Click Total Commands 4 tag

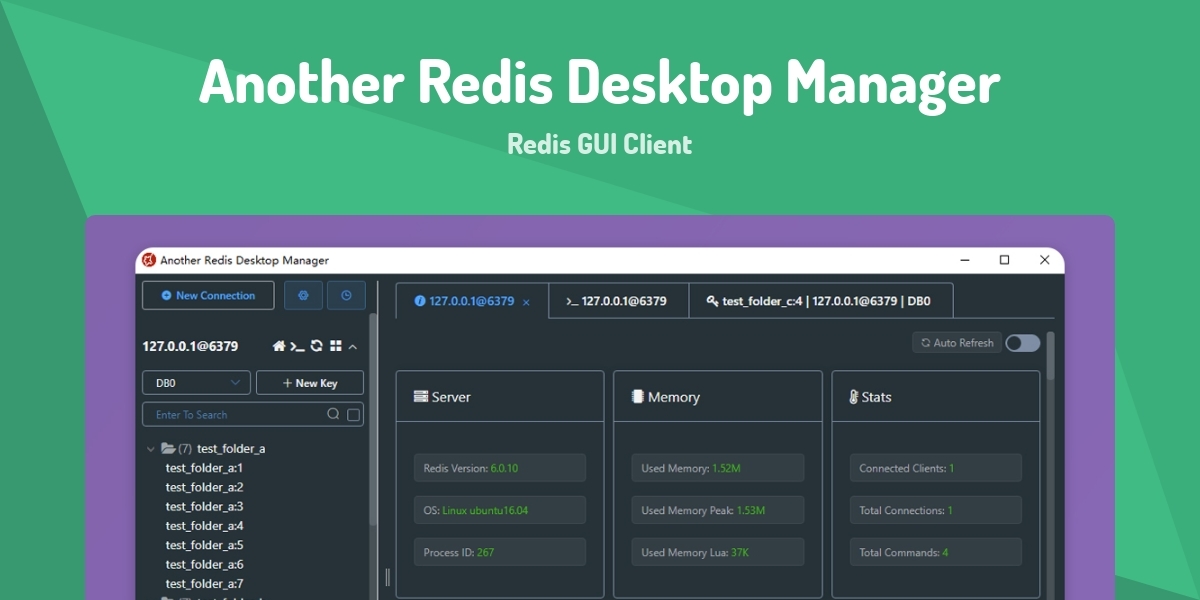pos(936,552)
